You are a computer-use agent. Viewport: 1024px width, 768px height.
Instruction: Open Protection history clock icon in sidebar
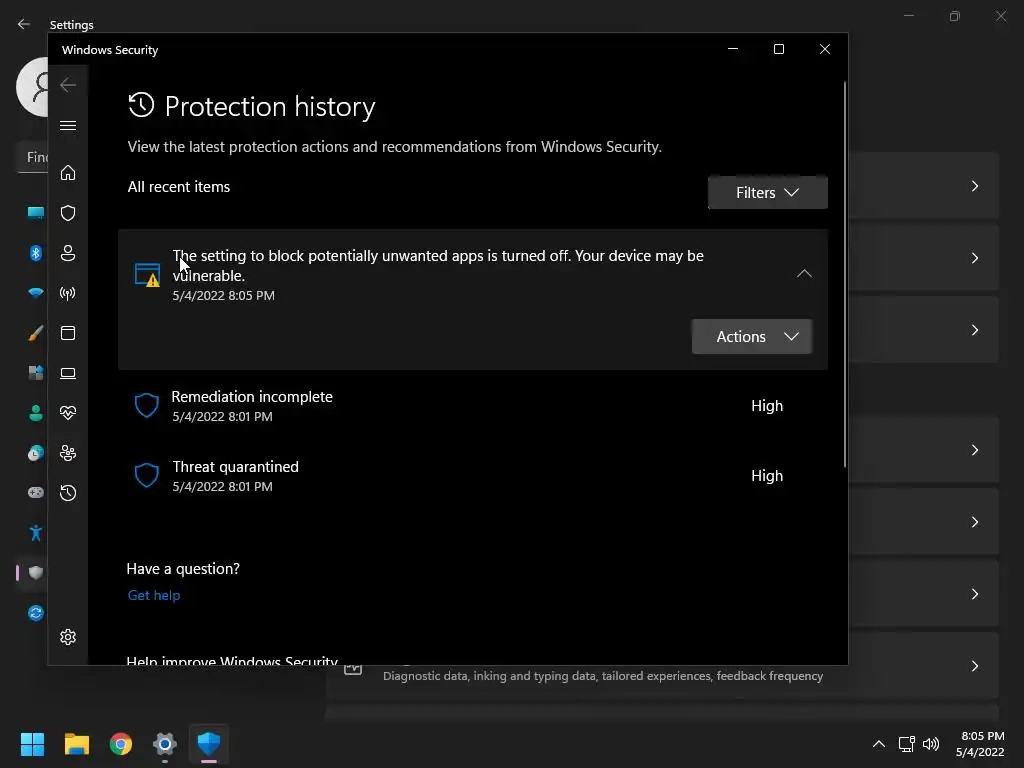(x=68, y=493)
